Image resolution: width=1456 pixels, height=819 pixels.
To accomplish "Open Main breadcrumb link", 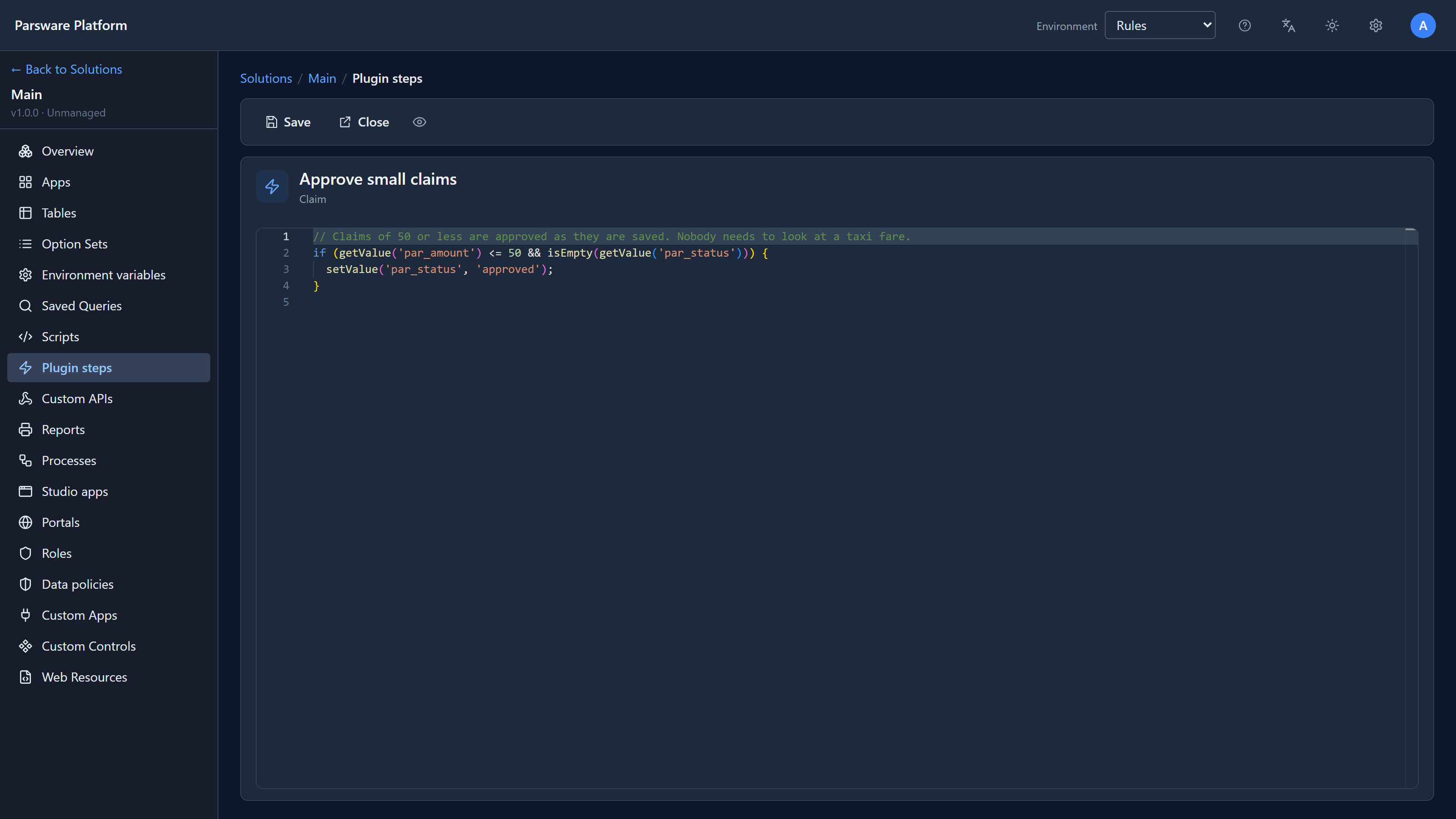I will coord(322,79).
